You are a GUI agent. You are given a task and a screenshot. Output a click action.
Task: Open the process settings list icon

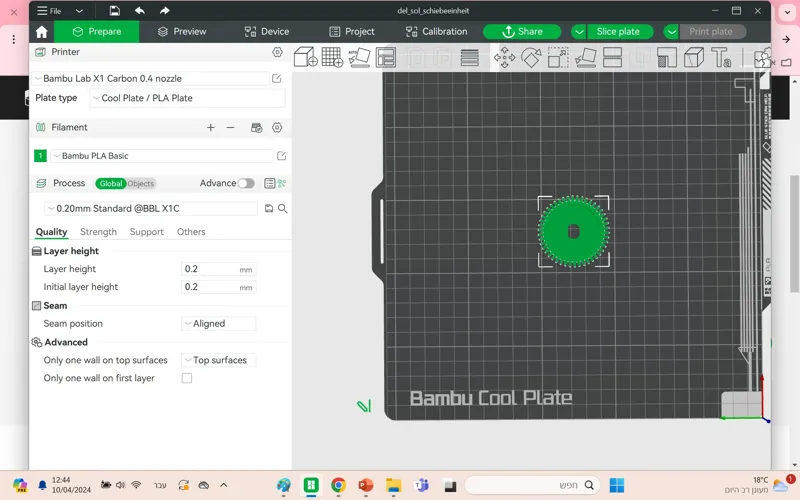point(269,183)
